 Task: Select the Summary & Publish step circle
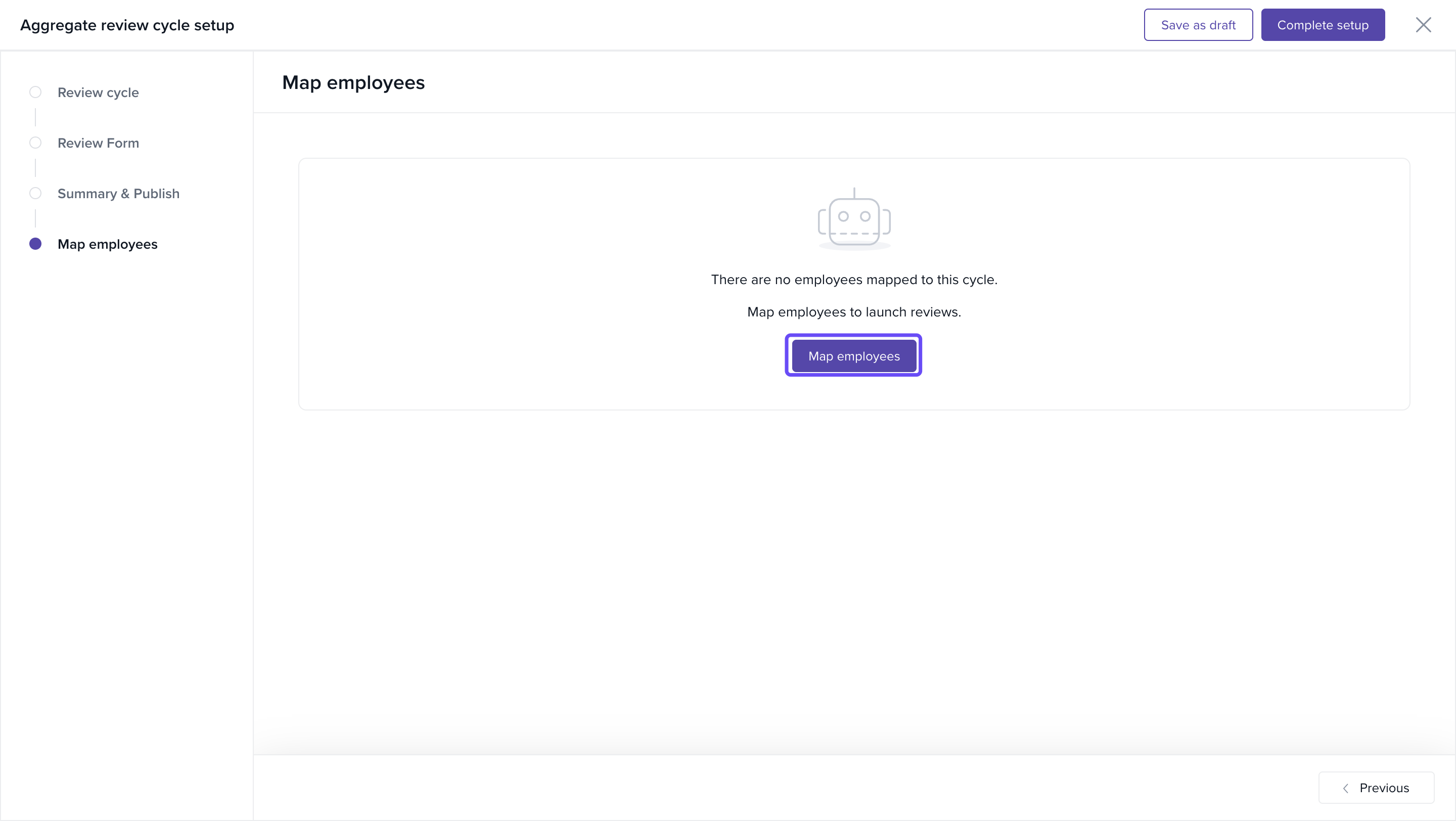(35, 193)
